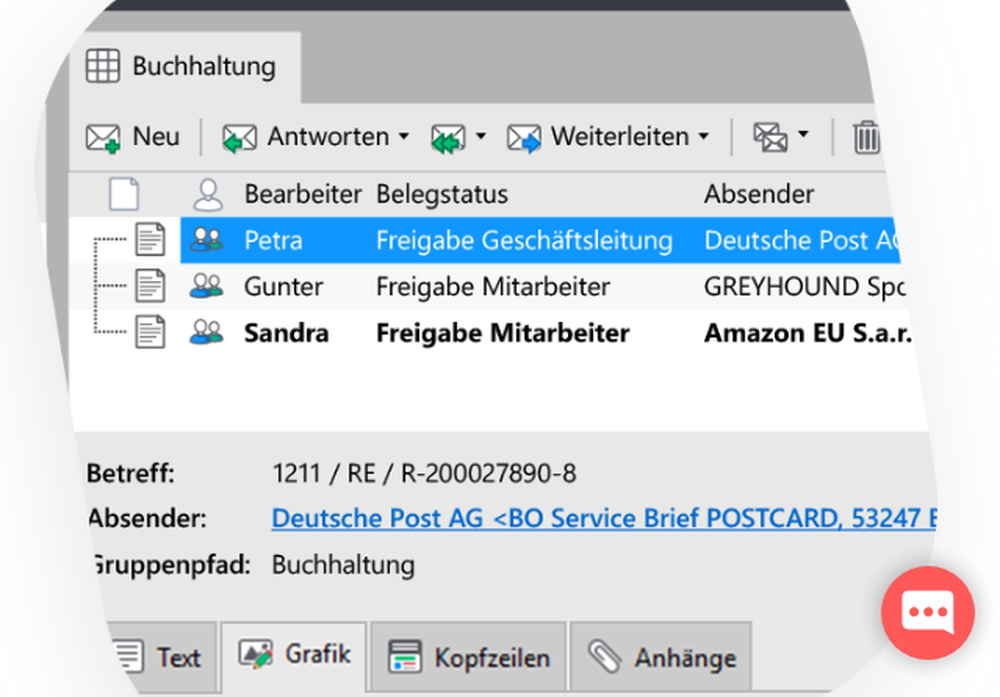Sort by the Belegstatus column header

pos(442,194)
